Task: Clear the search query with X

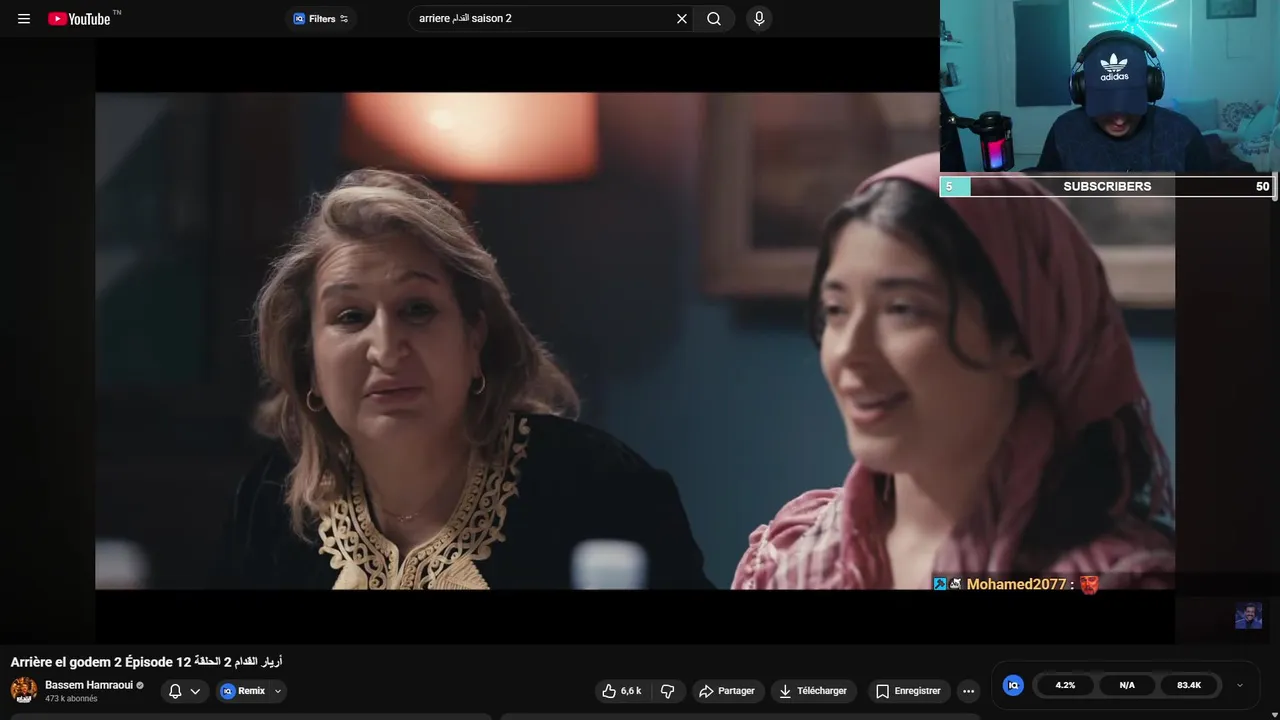Action: point(682,18)
